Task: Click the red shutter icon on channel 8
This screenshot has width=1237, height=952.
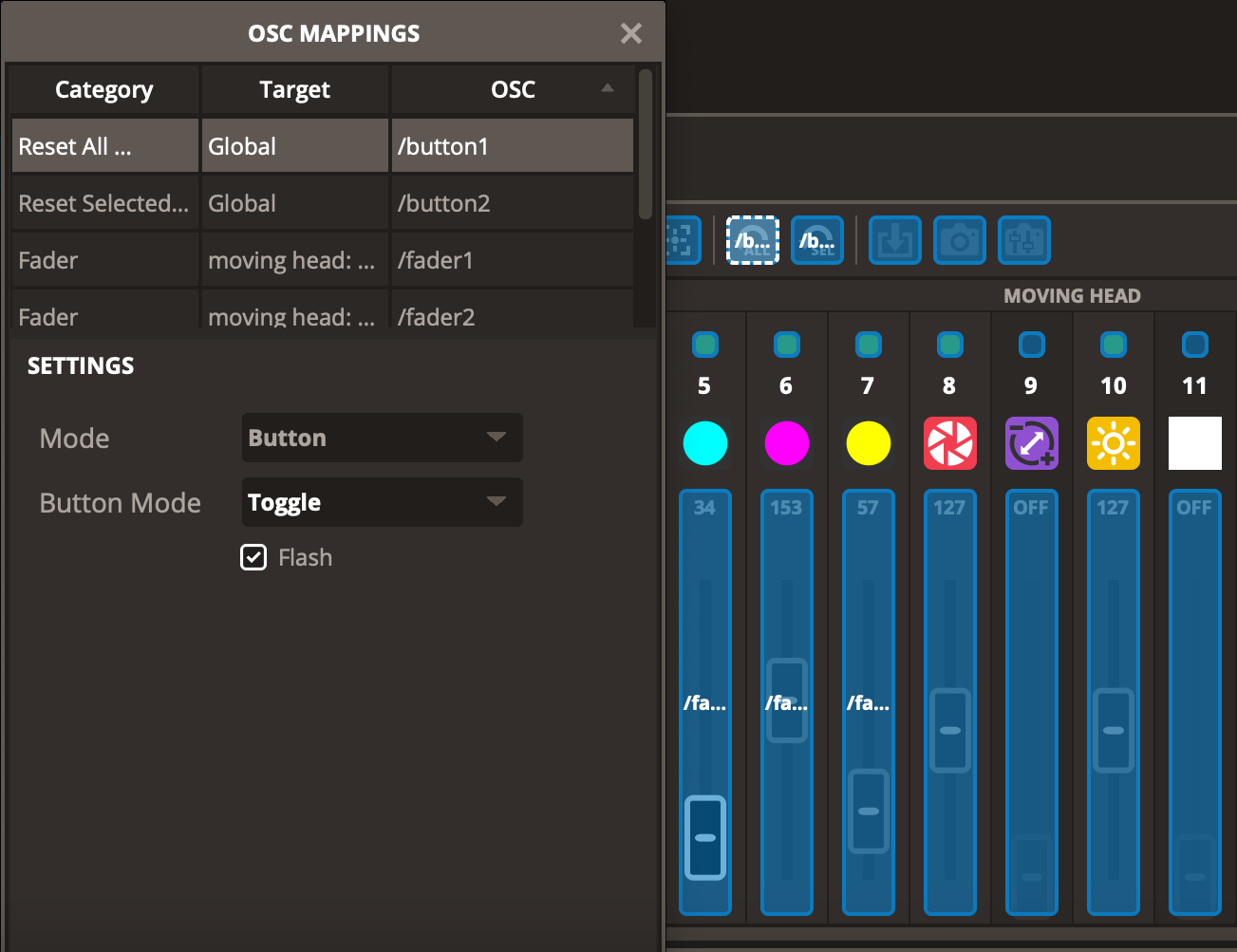Action: 949,443
